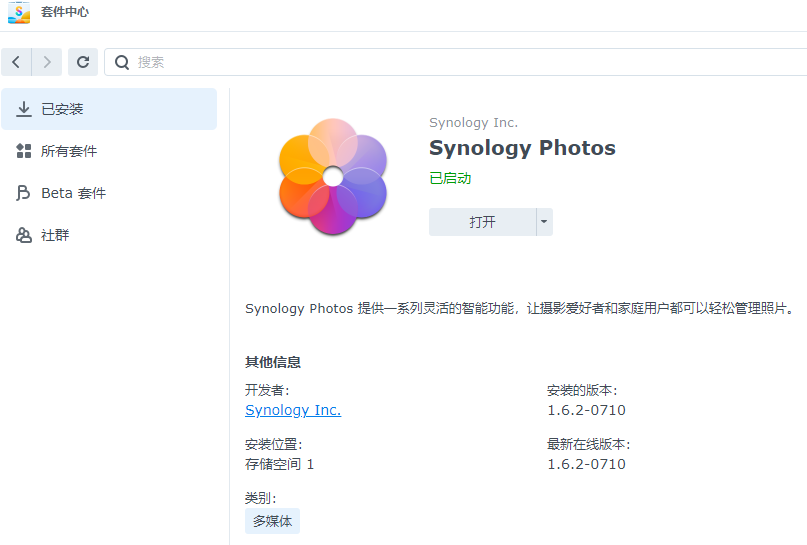Click the 其他信息 section heading
The image size is (807, 545).
273,362
